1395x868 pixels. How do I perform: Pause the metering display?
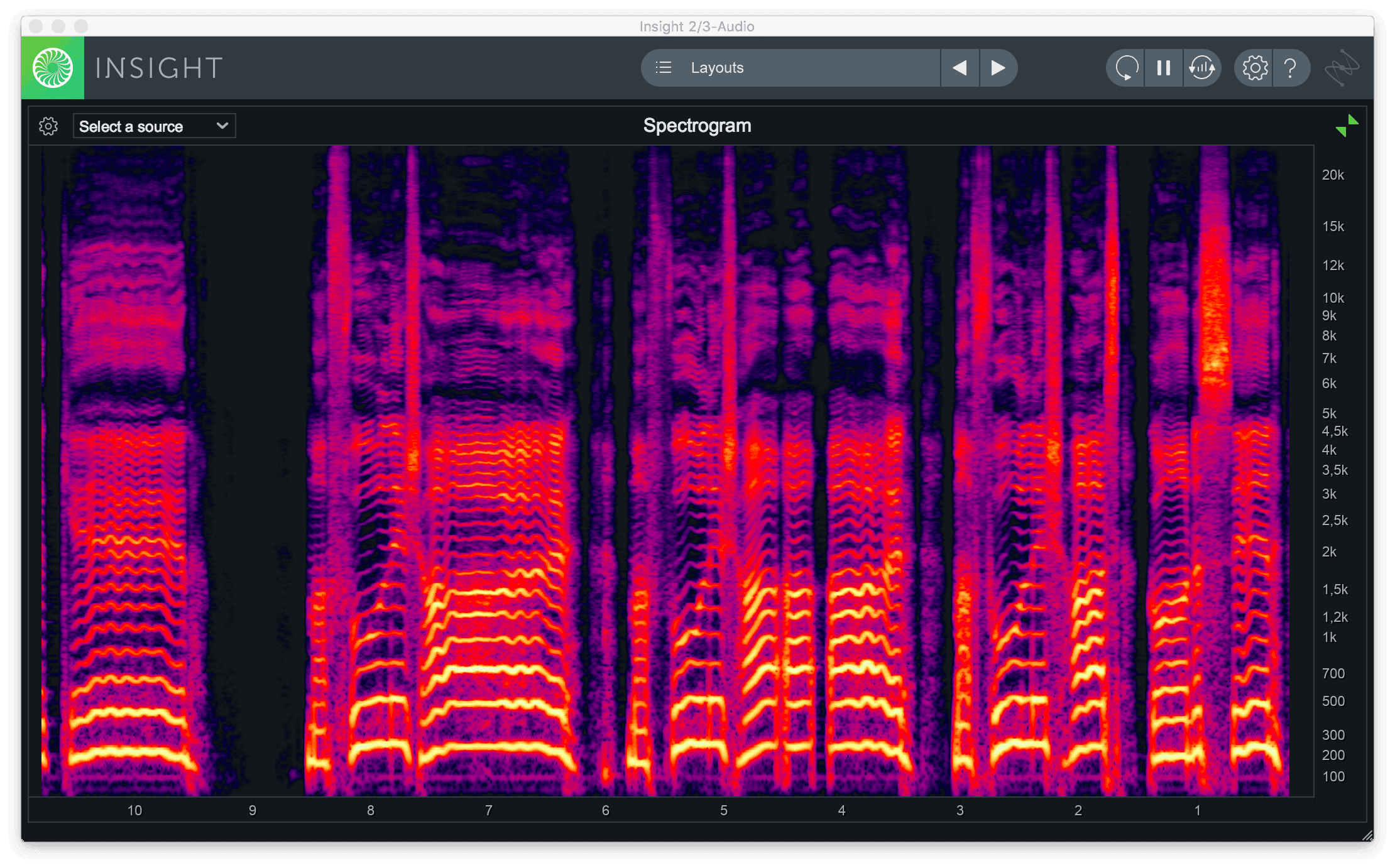pyautogui.click(x=1164, y=68)
